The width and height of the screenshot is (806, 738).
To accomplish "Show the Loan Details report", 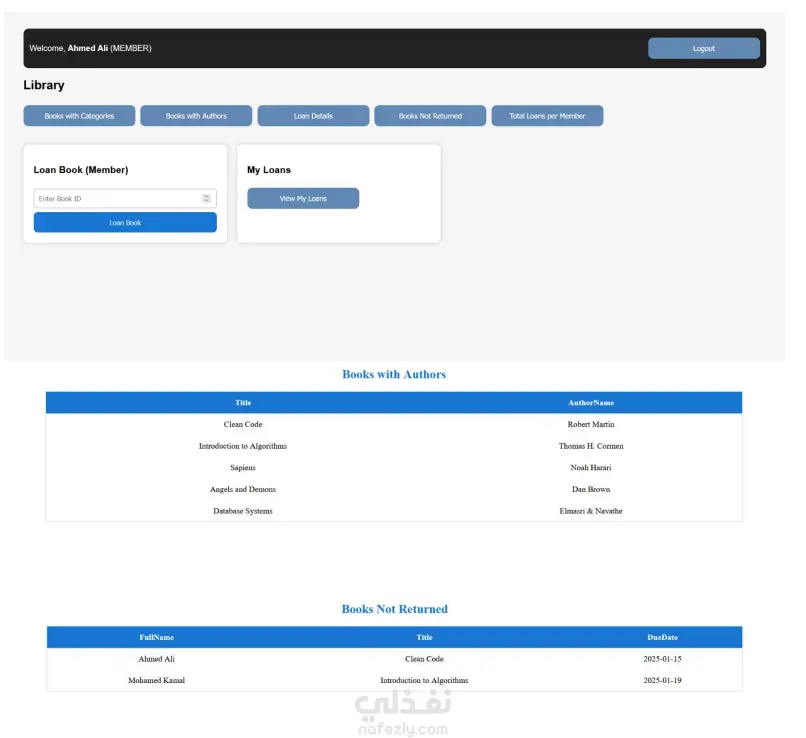I will click(x=313, y=116).
